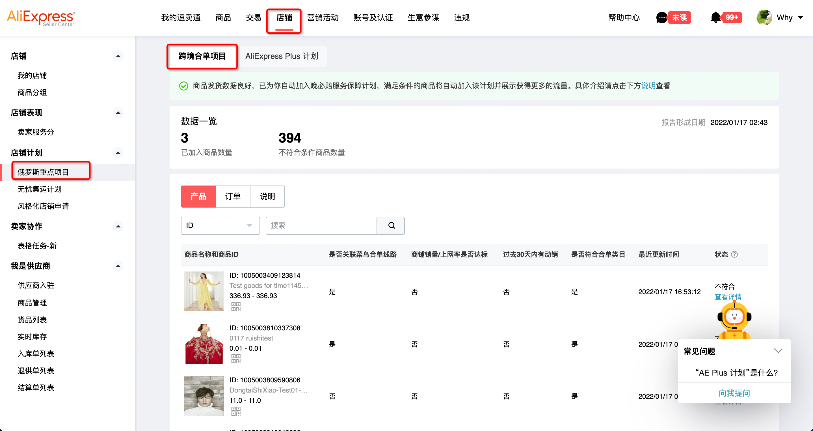Click the 问我疑问 link
The width and height of the screenshot is (813, 431).
pos(733,393)
